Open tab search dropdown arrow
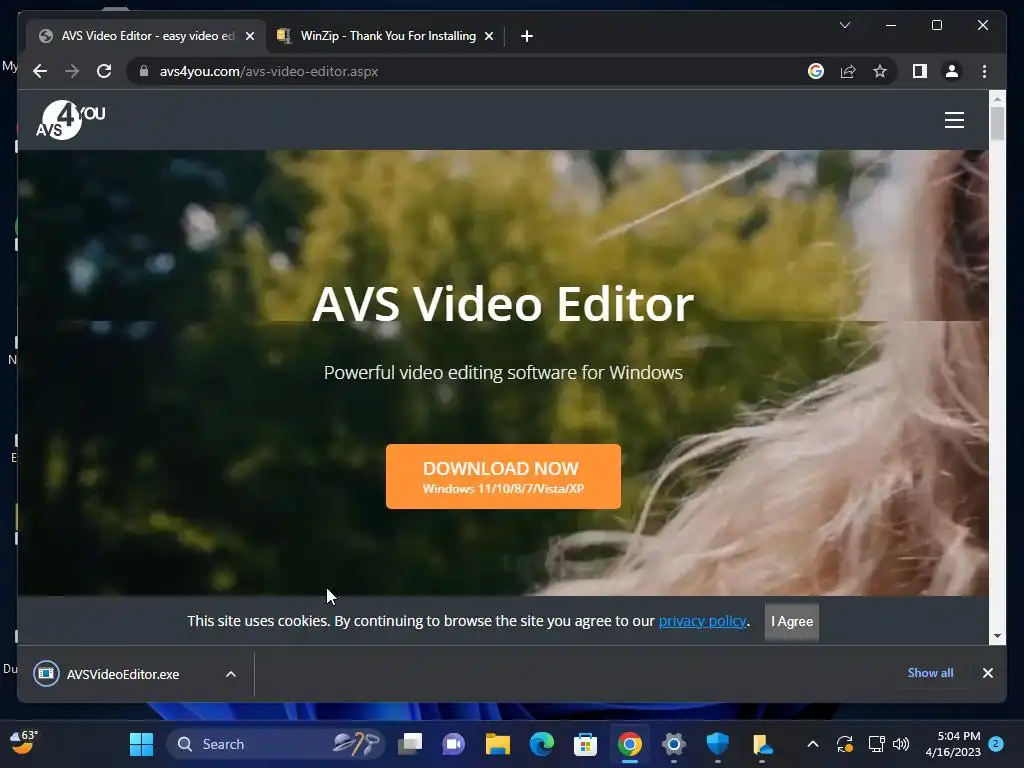Image resolution: width=1024 pixels, height=768 pixels. [844, 25]
